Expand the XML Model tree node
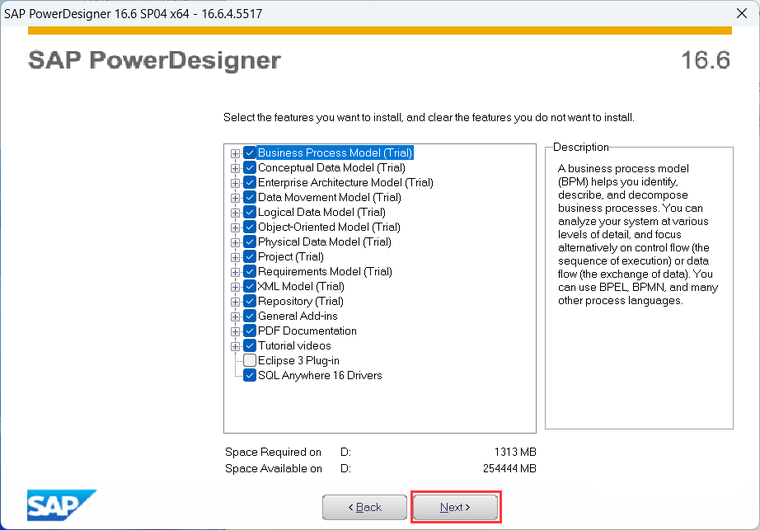 point(235,287)
